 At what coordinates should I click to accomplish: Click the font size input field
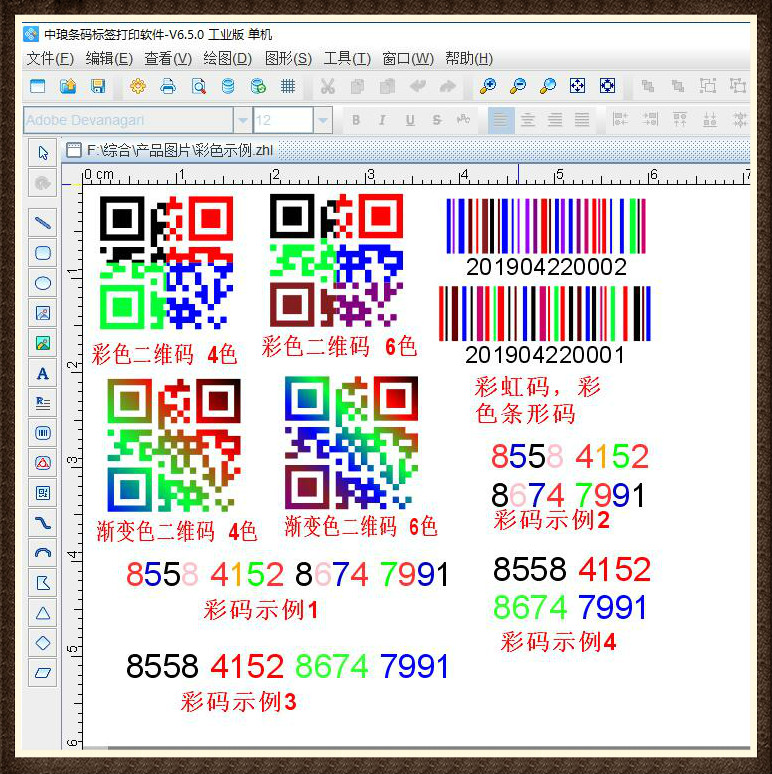(x=283, y=120)
